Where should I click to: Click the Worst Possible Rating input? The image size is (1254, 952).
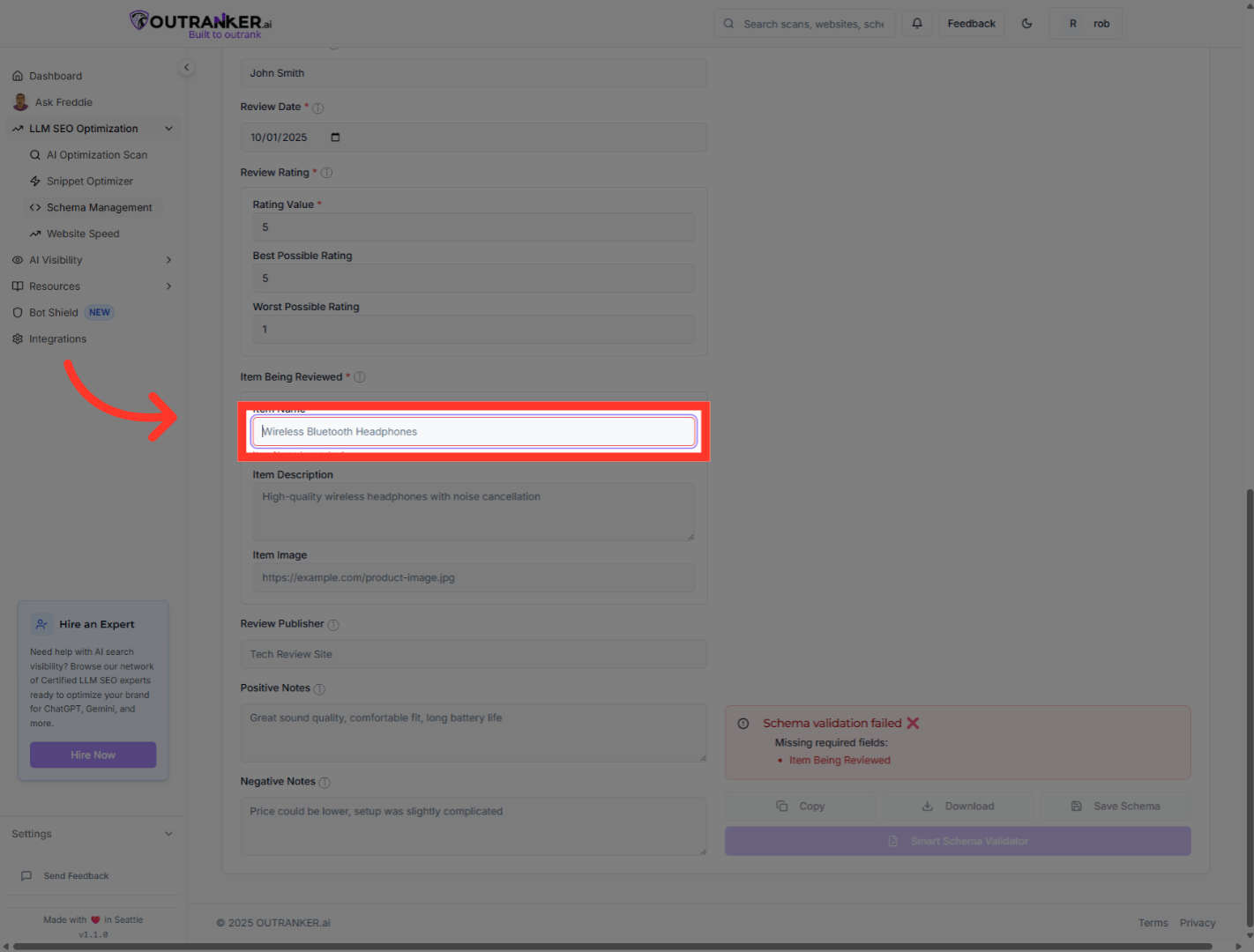pyautogui.click(x=474, y=330)
